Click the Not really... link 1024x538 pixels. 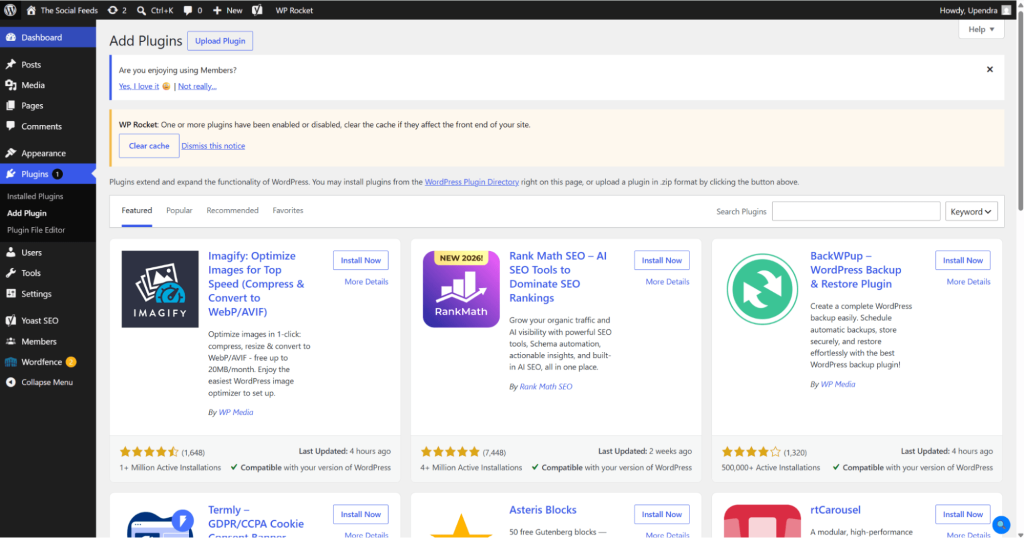[197, 86]
